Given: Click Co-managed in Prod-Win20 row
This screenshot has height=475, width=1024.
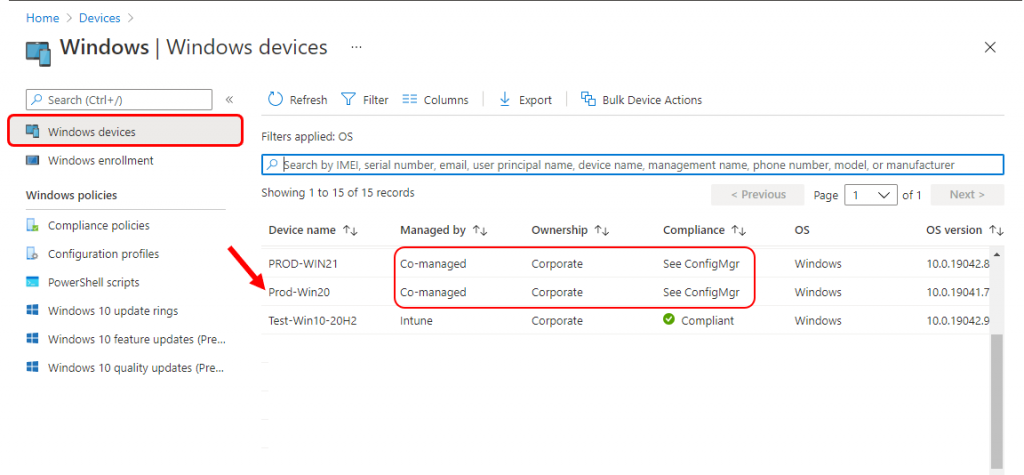Looking at the screenshot, I should coord(433,293).
